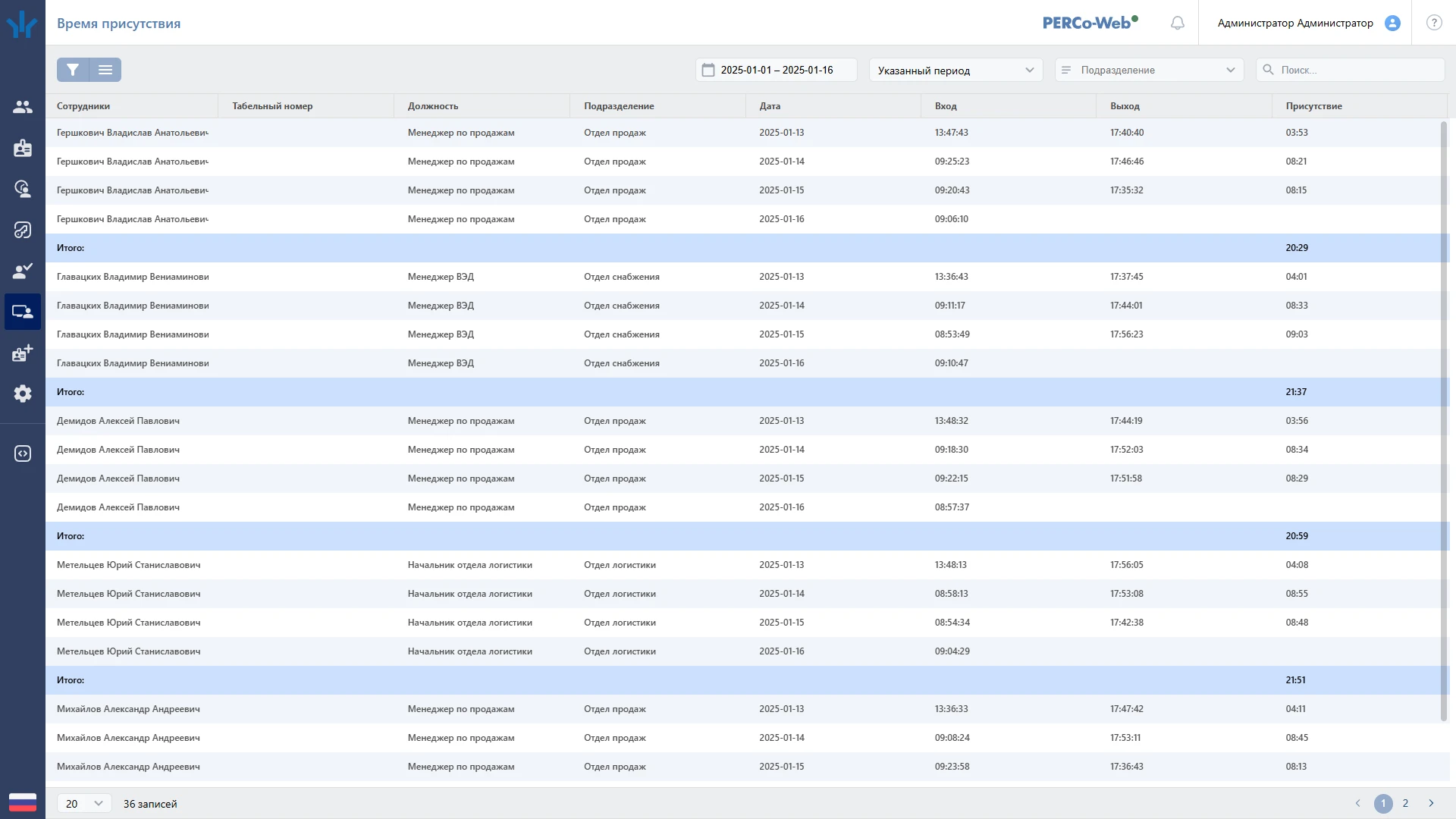Open the personnel section in sidebar
The height and width of the screenshot is (819, 1456).
pos(23,107)
